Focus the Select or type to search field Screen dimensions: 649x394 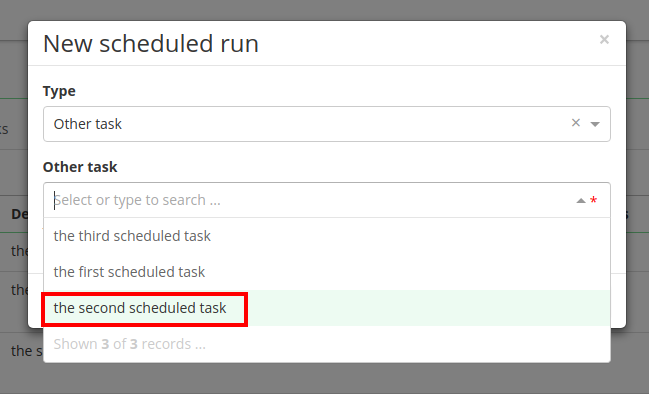pyautogui.click(x=315, y=200)
